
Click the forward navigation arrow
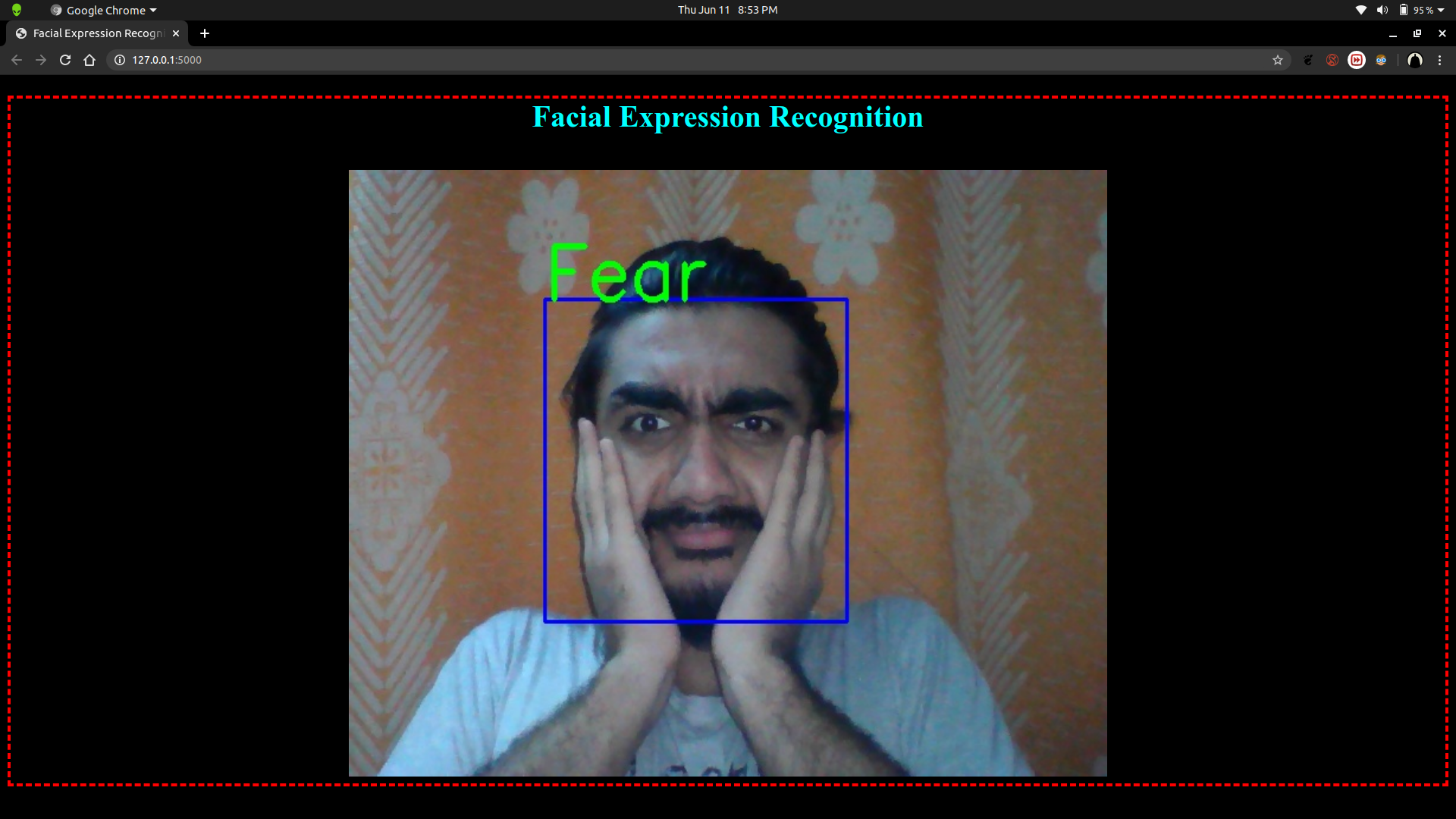tap(41, 60)
